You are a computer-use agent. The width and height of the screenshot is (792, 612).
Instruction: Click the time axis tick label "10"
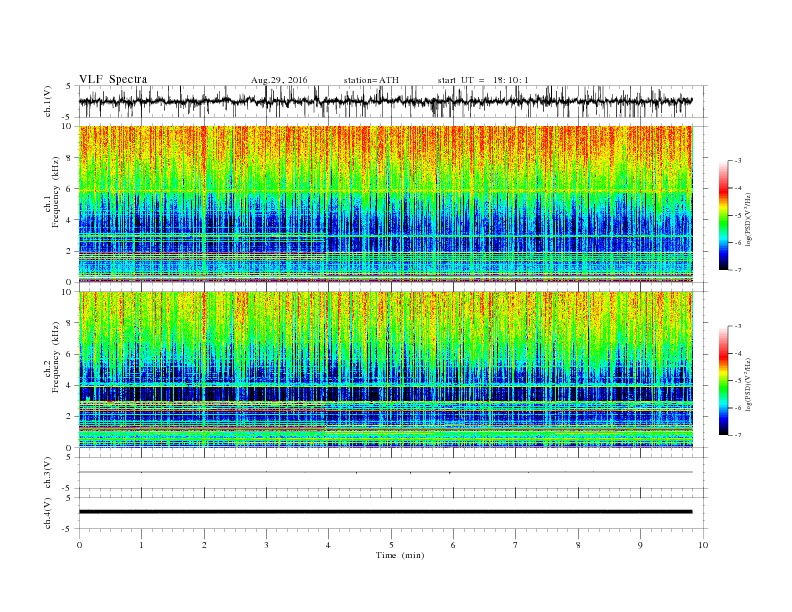703,545
